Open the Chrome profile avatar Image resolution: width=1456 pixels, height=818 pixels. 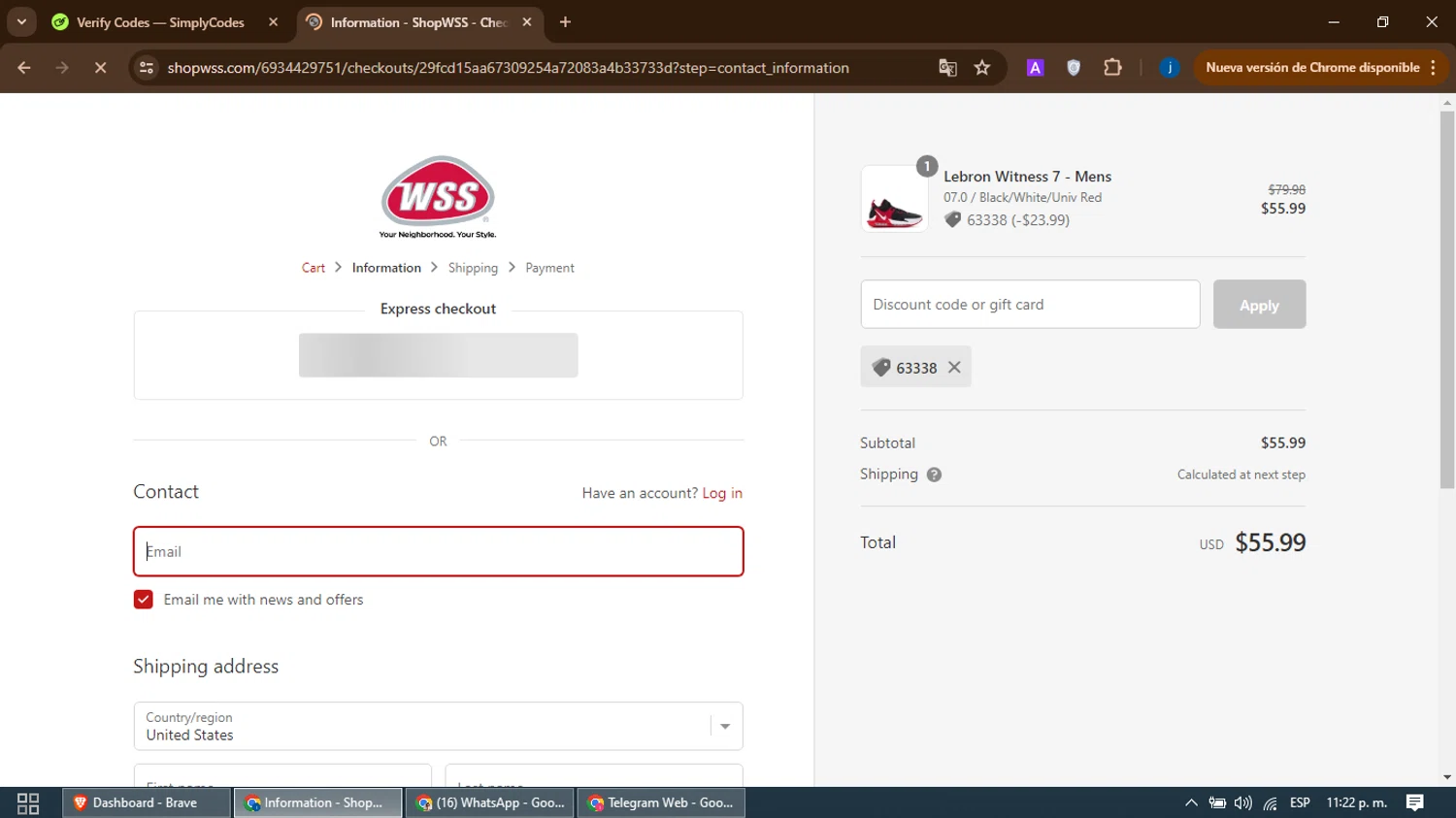click(1170, 68)
